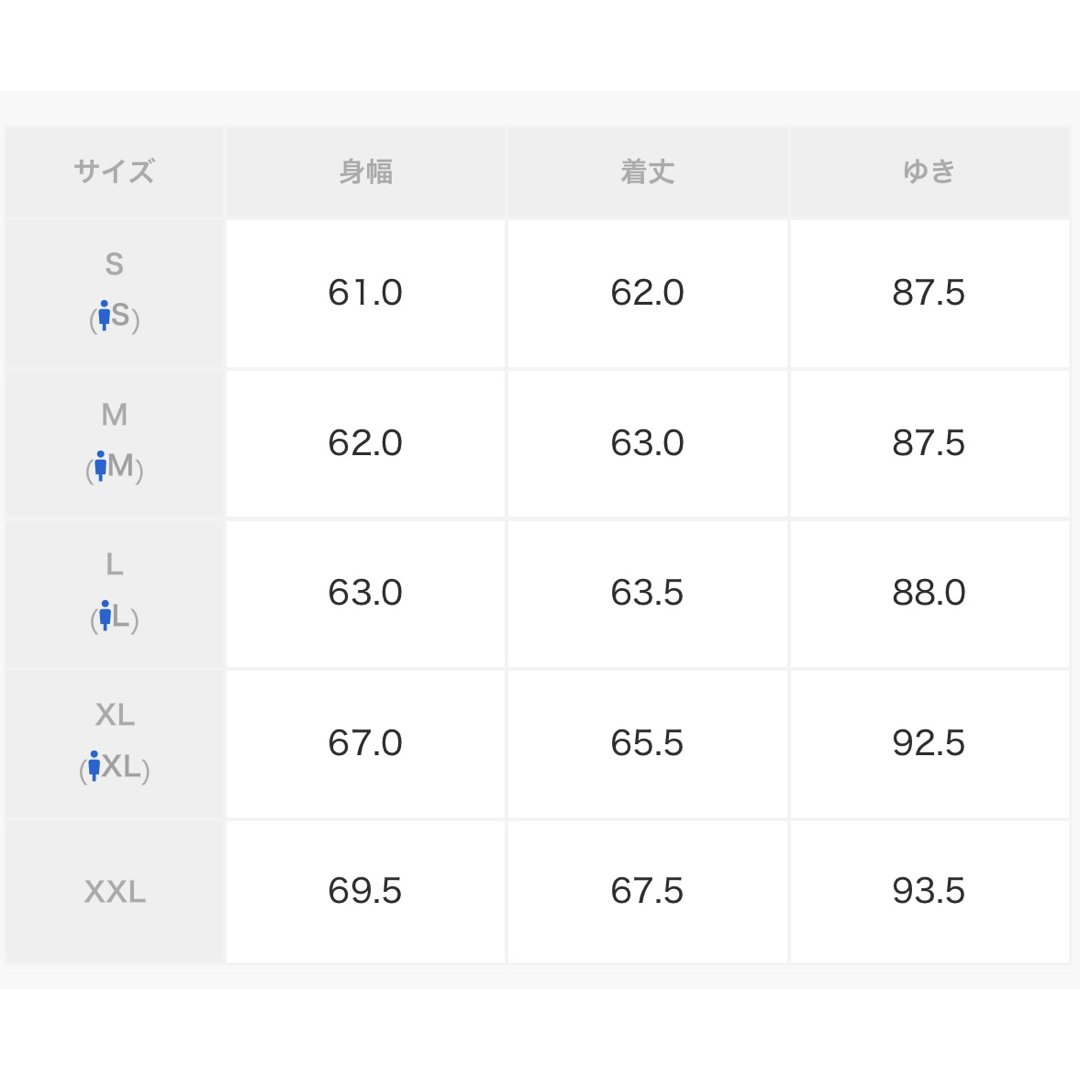Viewport: 1080px width, 1080px height.
Task: Click the blue person icon beside S
Action: pyautogui.click(x=104, y=315)
